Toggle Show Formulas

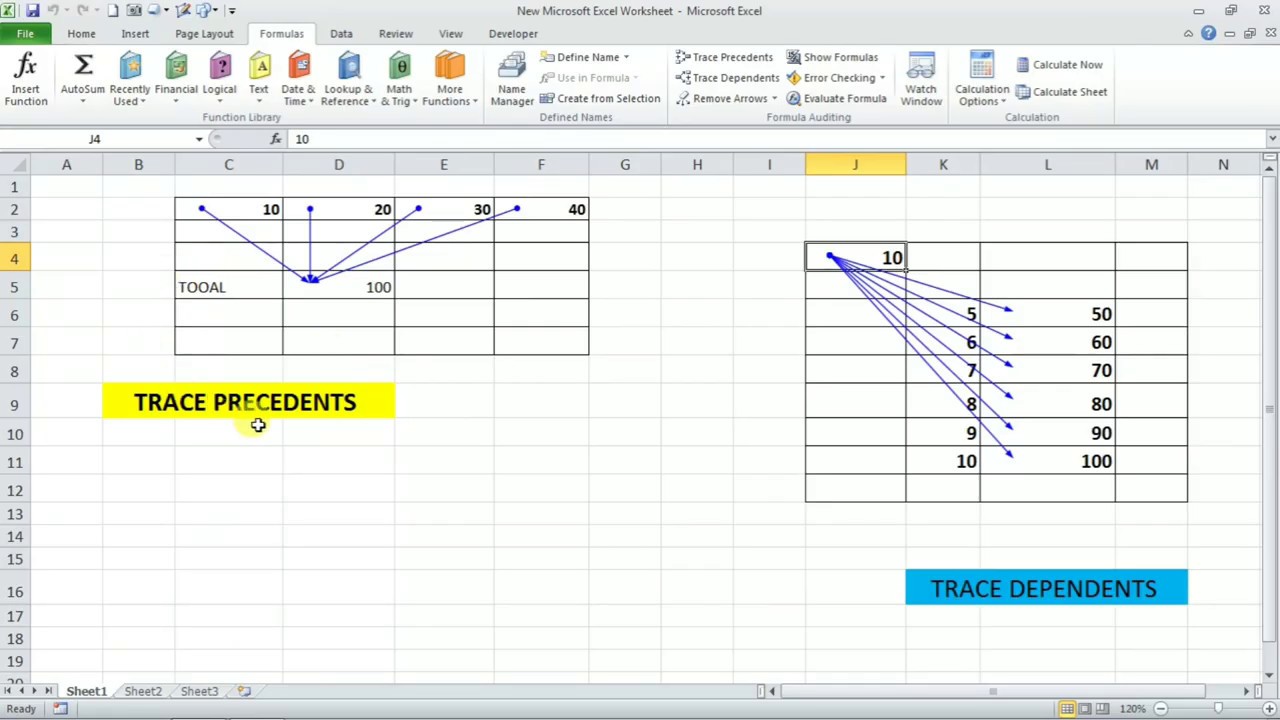click(x=832, y=57)
